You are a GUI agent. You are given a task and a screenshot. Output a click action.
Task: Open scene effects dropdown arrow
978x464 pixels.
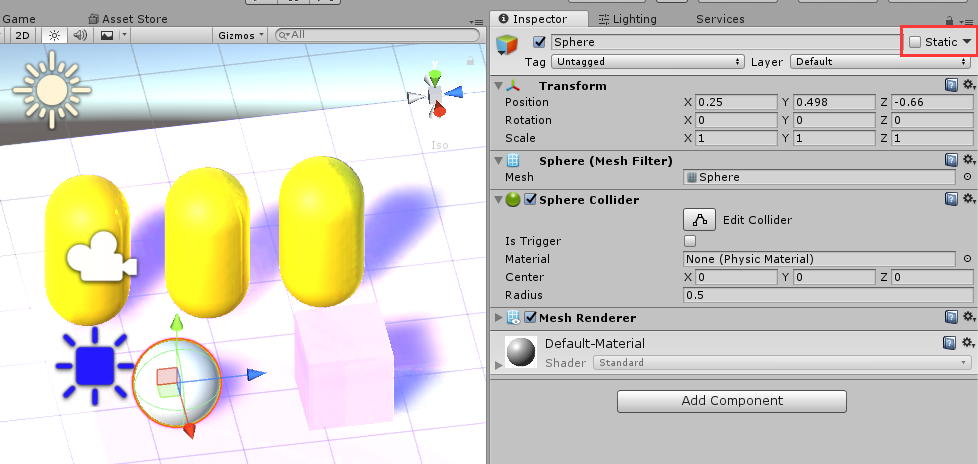125,36
